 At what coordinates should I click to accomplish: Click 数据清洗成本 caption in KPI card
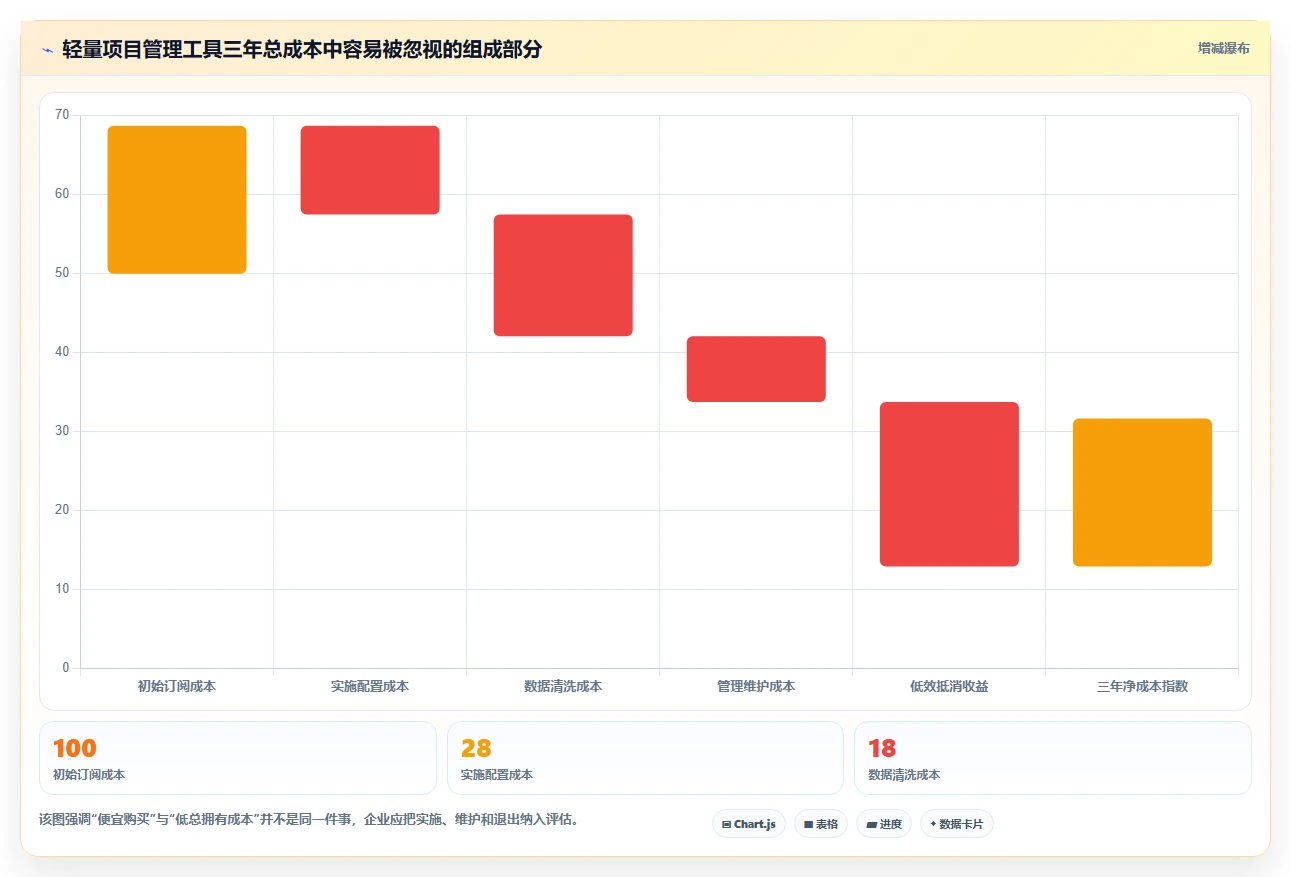click(904, 775)
